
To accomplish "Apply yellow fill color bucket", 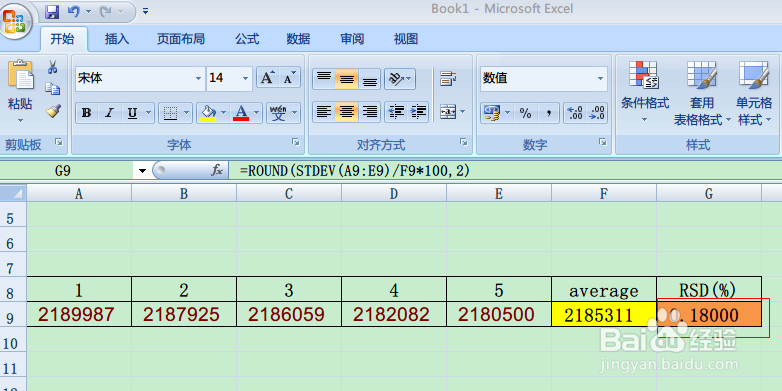I will click(x=208, y=113).
